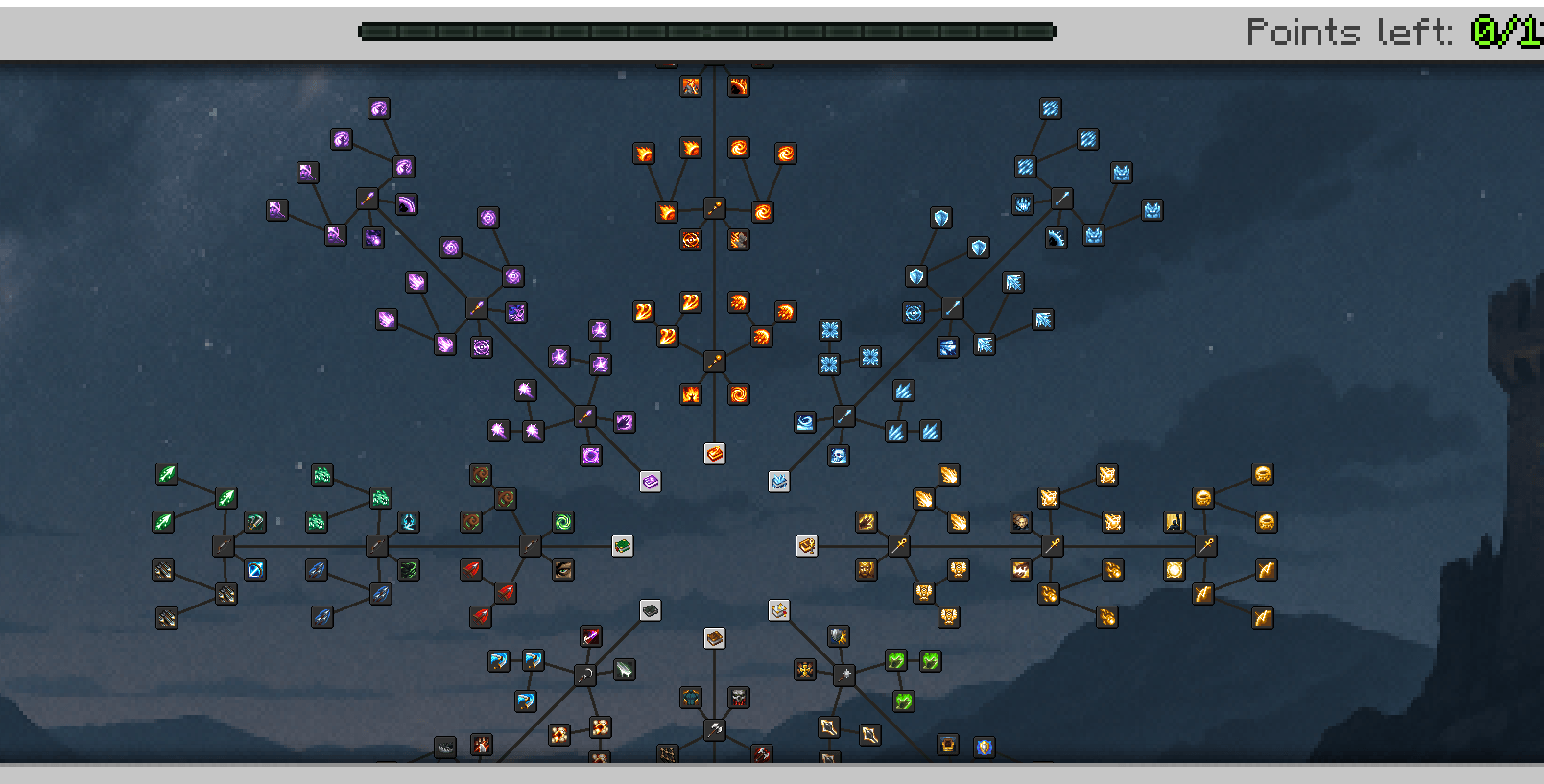Click the "Points left:" counter text

[1350, 32]
